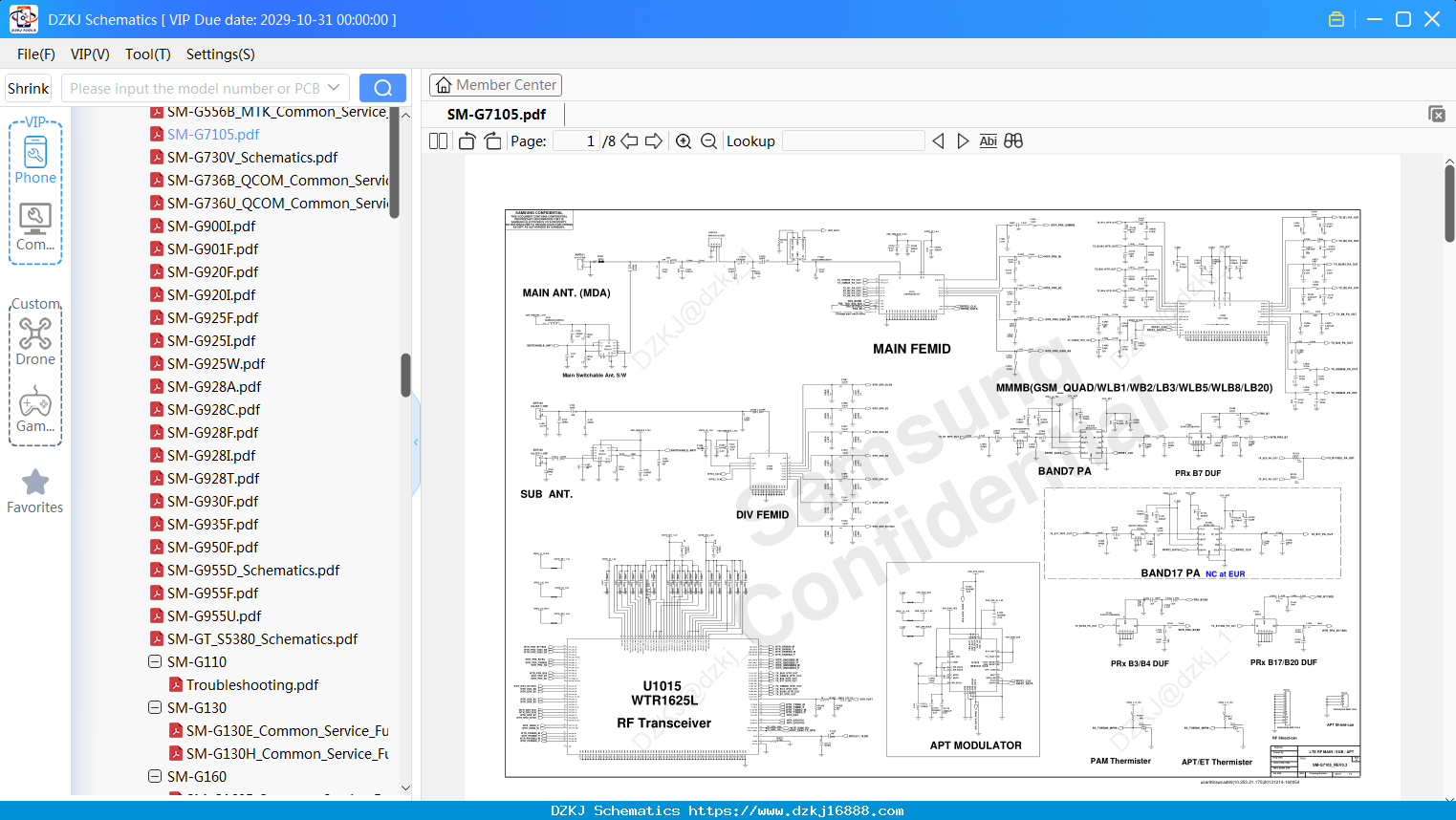Screen dimensions: 1456x820
Task: Click the Page number input box
Action: click(x=576, y=140)
